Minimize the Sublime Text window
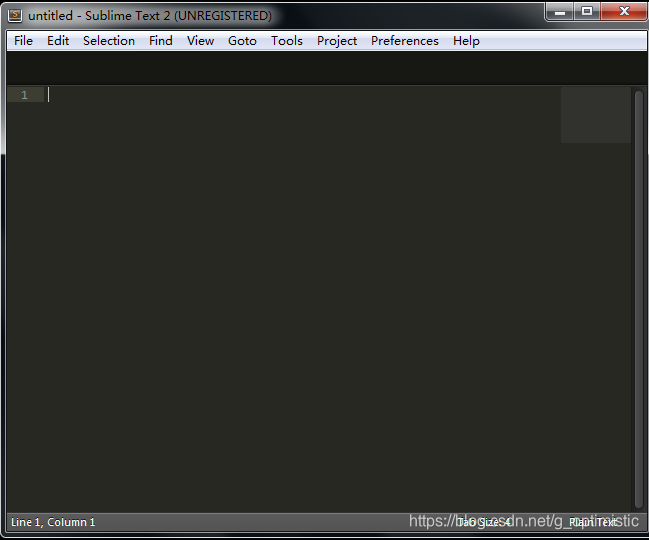649x540 pixels. [560, 11]
